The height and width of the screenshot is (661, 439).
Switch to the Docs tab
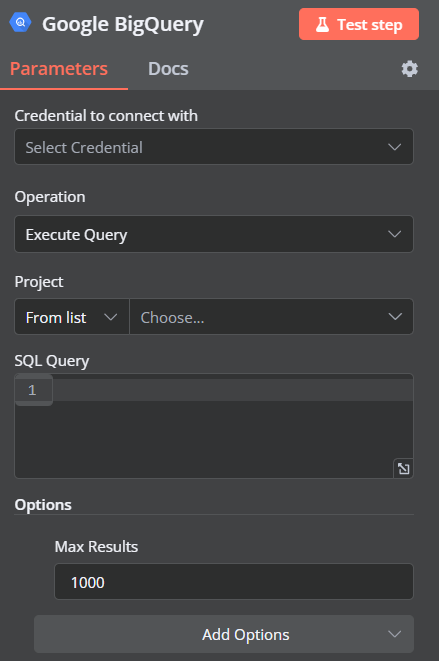tap(168, 69)
